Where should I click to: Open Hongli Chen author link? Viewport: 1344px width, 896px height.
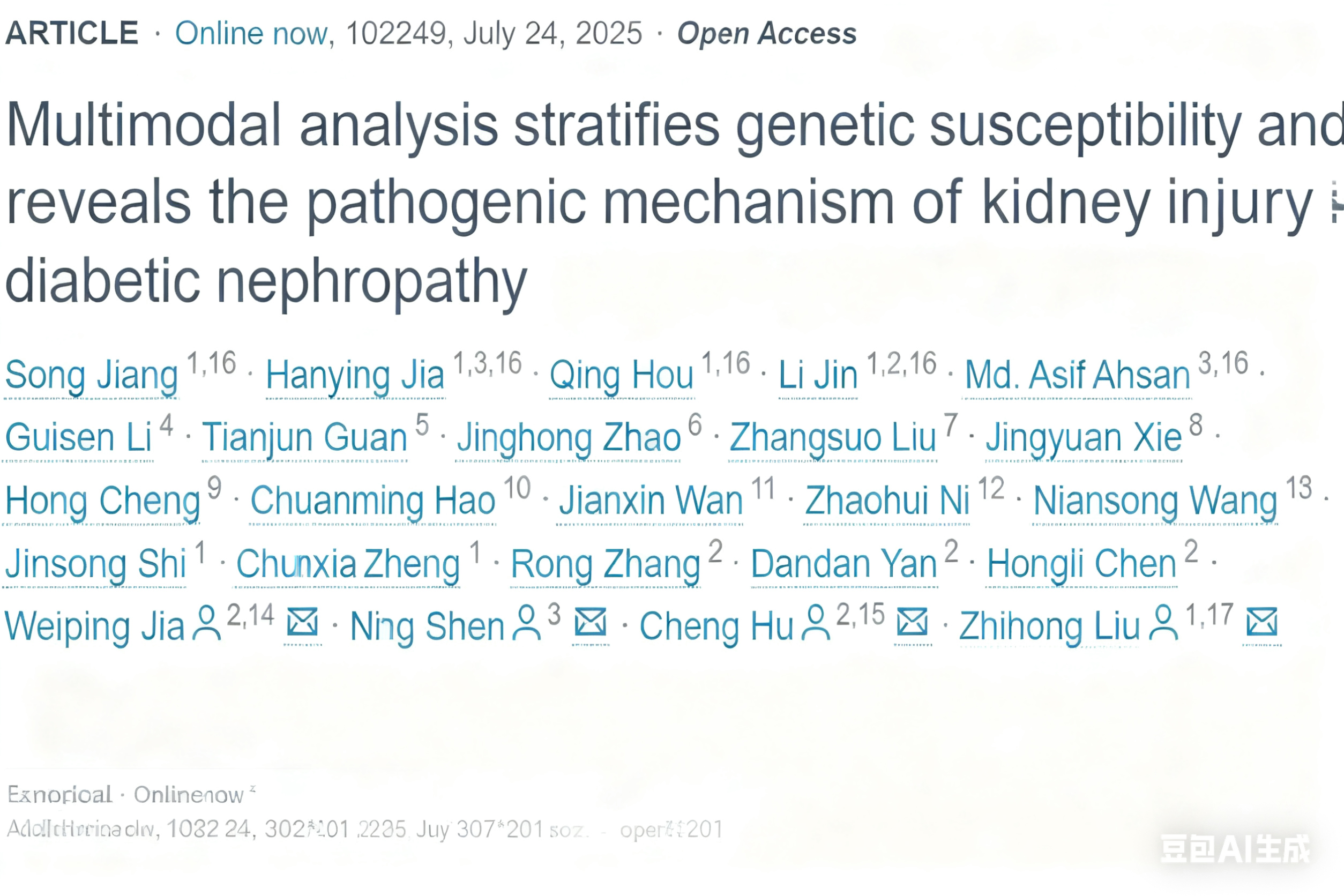coord(1081,564)
